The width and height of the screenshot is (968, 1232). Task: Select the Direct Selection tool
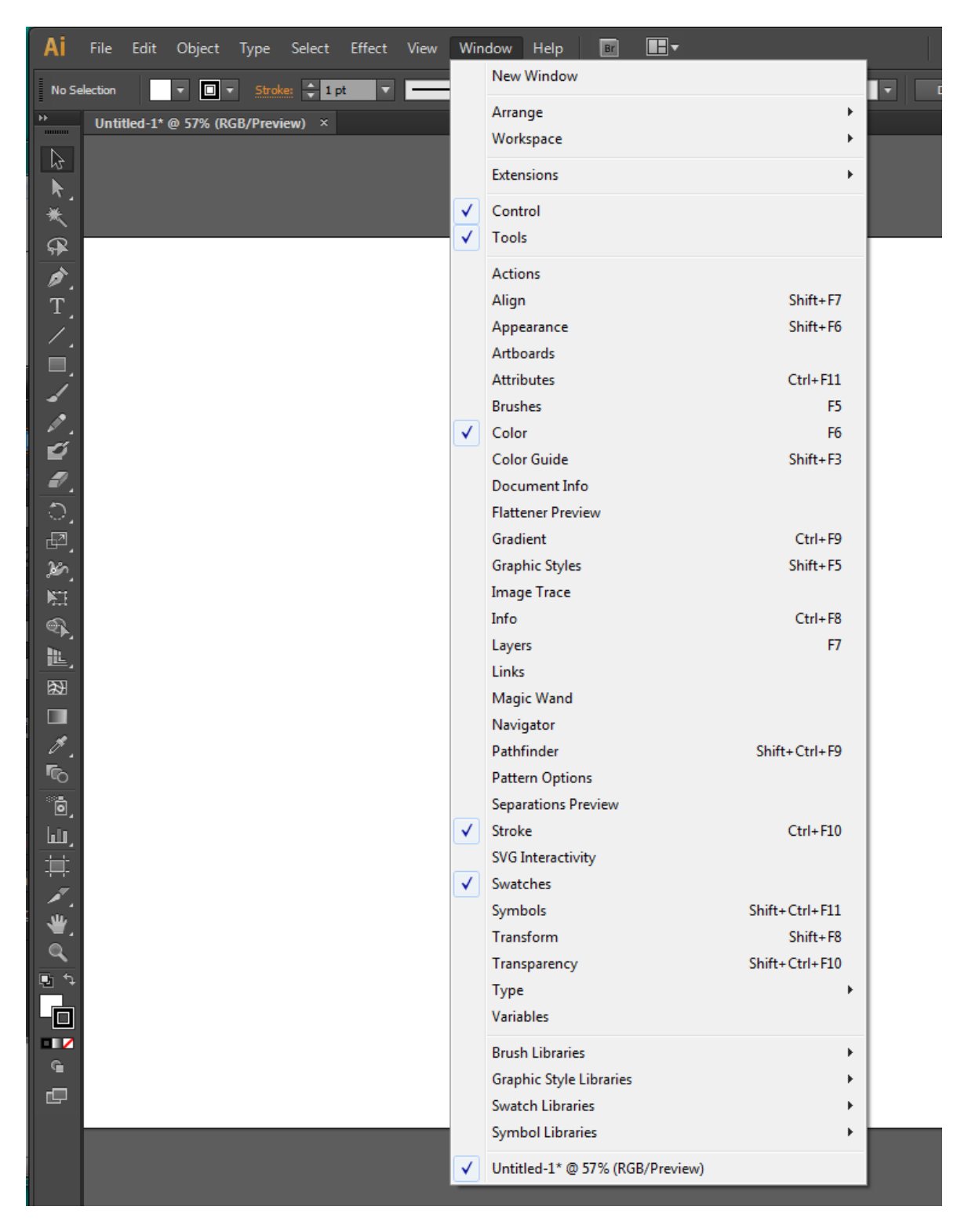coord(57,188)
